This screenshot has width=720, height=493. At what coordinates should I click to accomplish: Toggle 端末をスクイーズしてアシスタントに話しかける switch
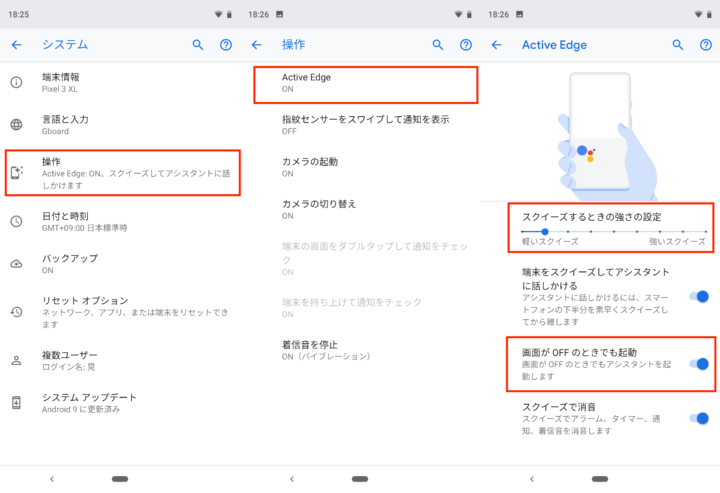click(699, 297)
